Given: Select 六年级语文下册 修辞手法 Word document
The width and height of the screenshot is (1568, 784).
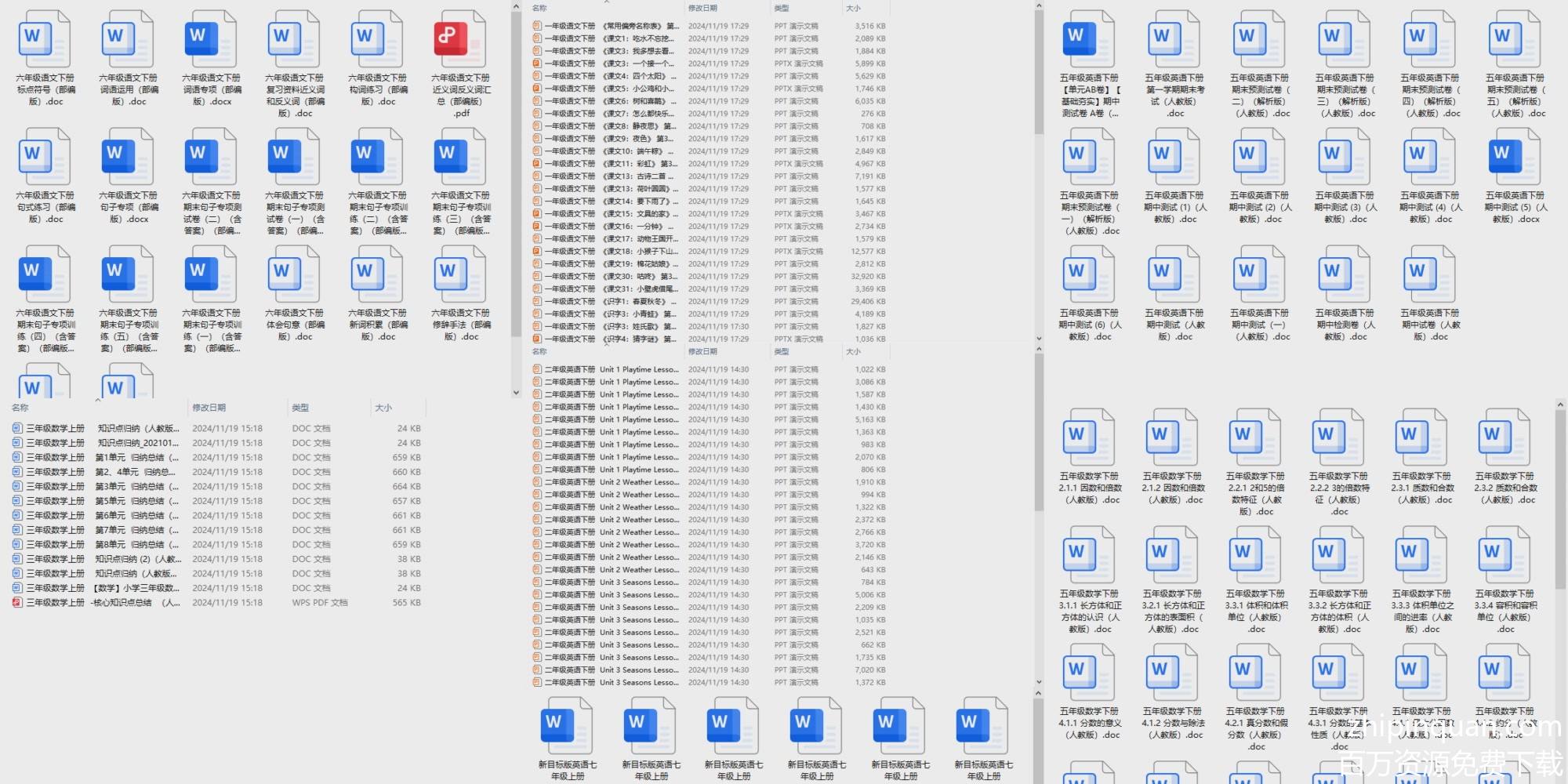Looking at the screenshot, I should [460, 276].
